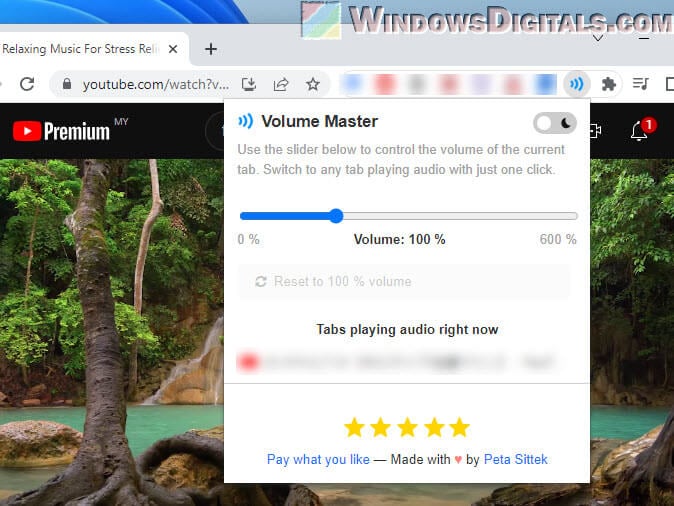Click the share page icon
This screenshot has width=674, height=506.
pos(281,84)
